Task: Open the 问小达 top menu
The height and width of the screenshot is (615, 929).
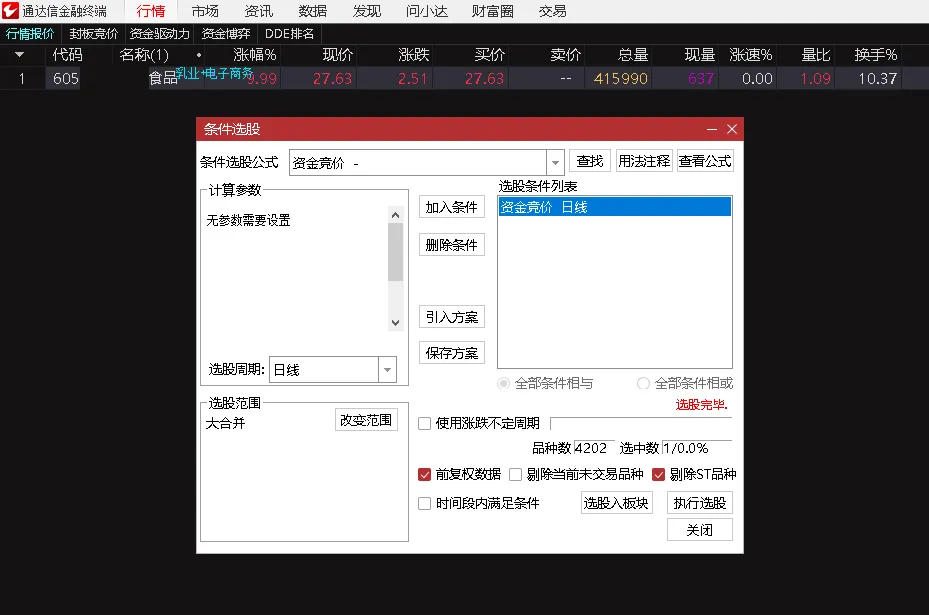Action: tap(427, 11)
